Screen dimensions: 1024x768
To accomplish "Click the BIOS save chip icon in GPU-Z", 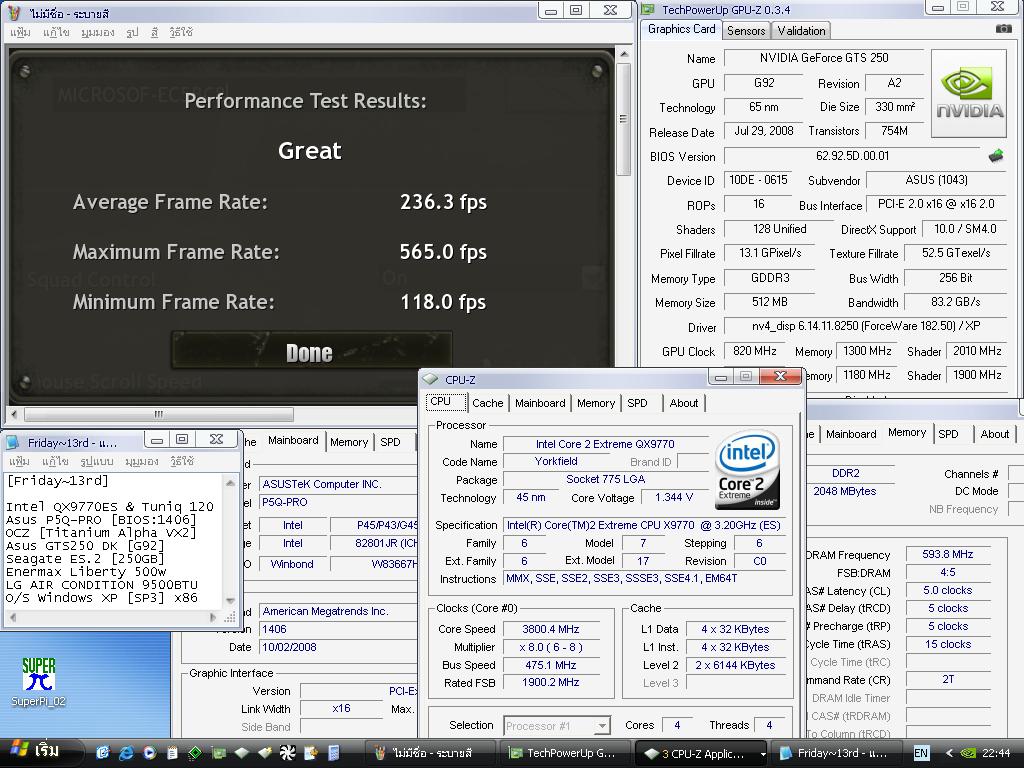I will tap(995, 156).
